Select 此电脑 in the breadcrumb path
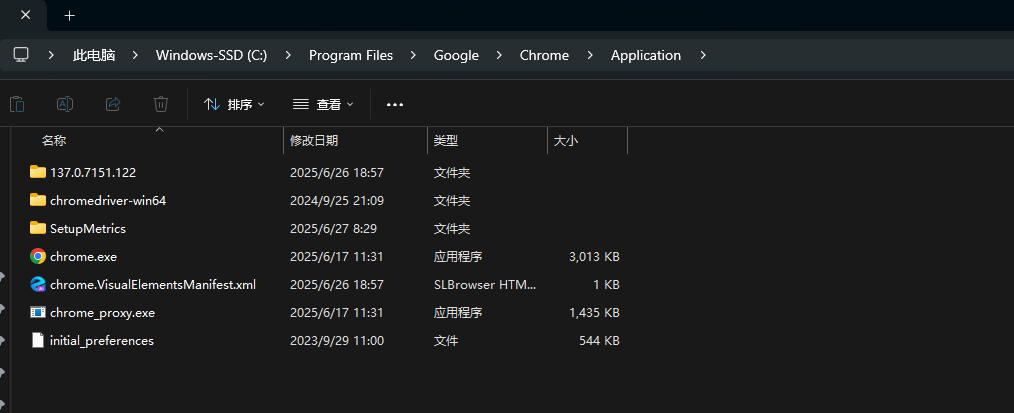Viewport: 1014px width, 413px height. [94, 56]
